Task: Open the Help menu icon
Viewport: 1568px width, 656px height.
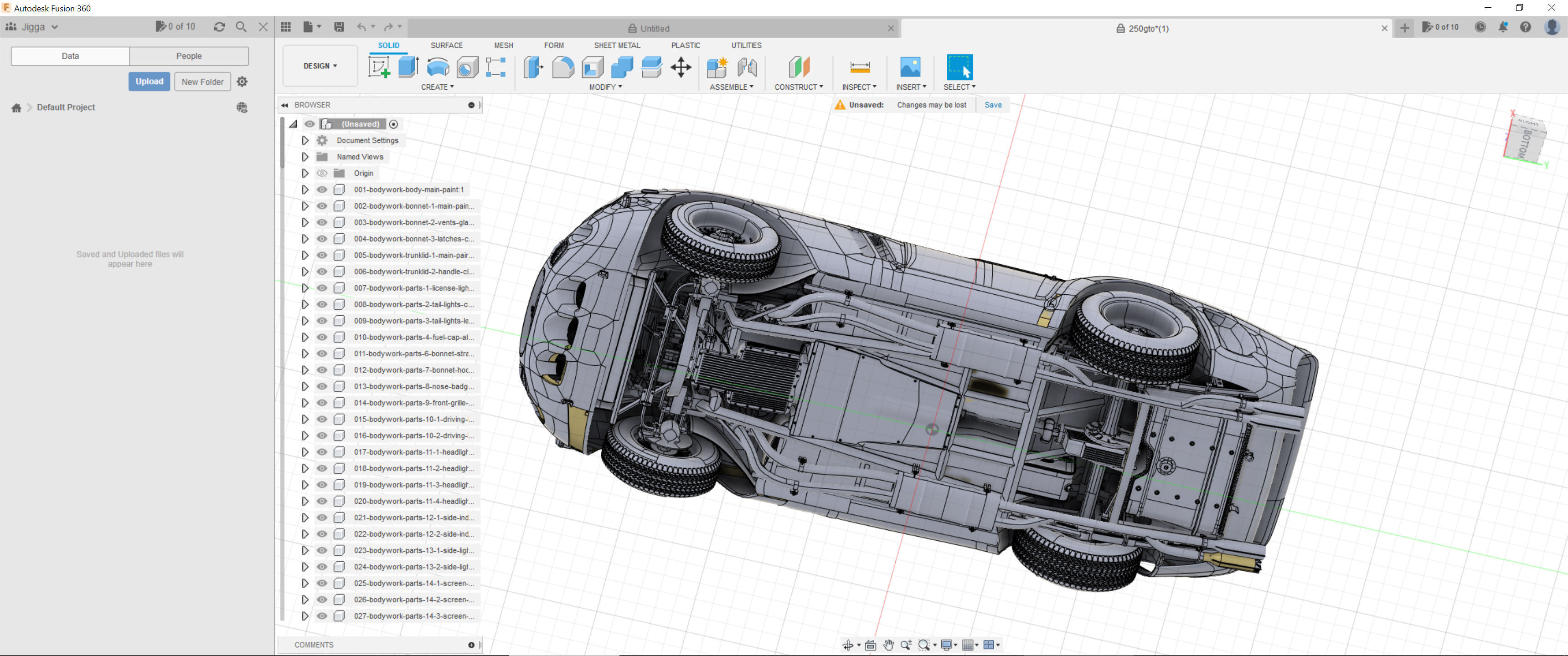Action: [1526, 27]
